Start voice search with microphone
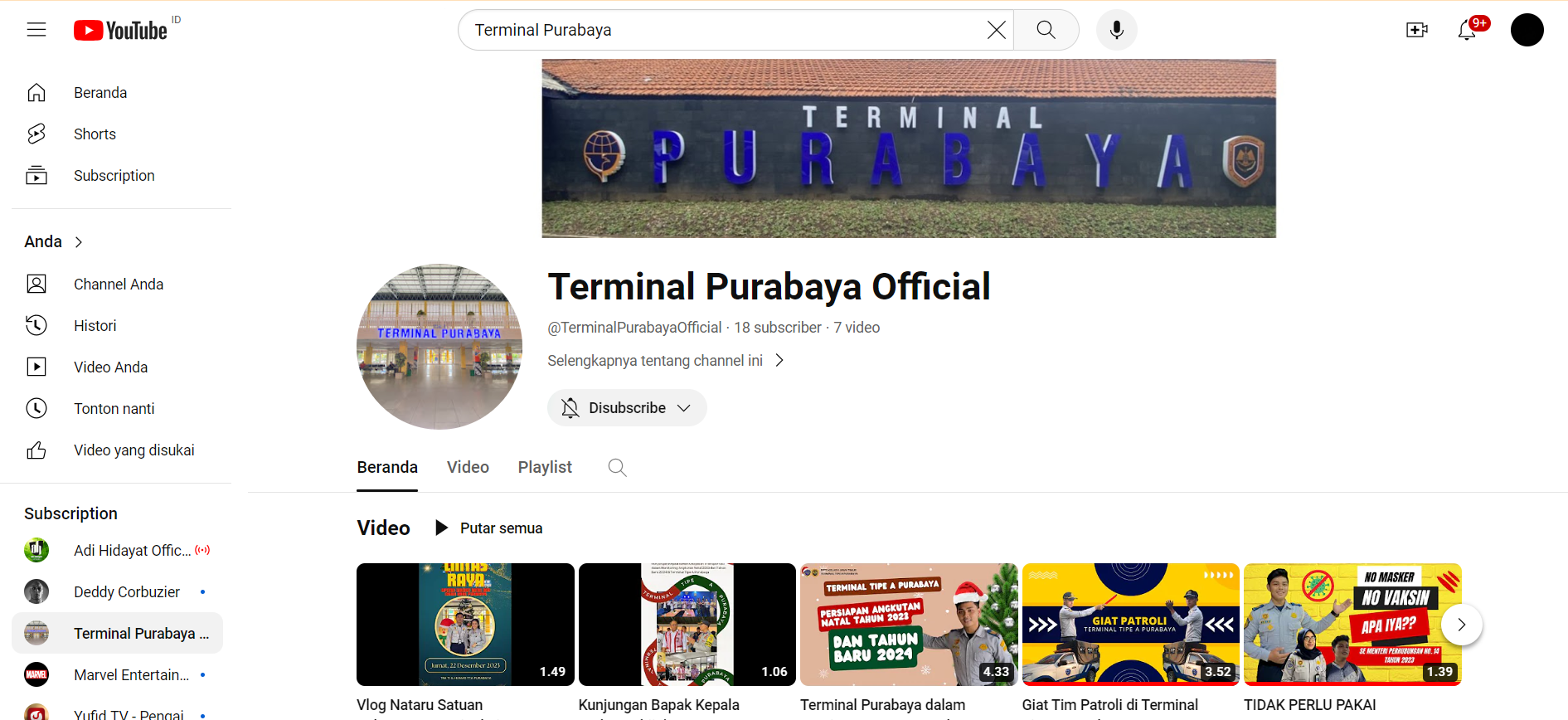The height and width of the screenshot is (720, 1568). coord(1116,31)
